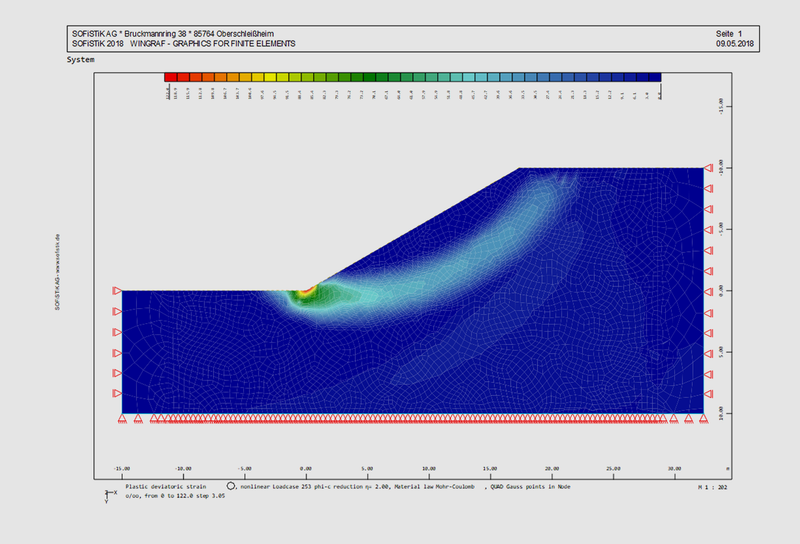This screenshot has width=800, height=544.
Task: Click the top-left support triangle on the left edge
Action: (117, 291)
